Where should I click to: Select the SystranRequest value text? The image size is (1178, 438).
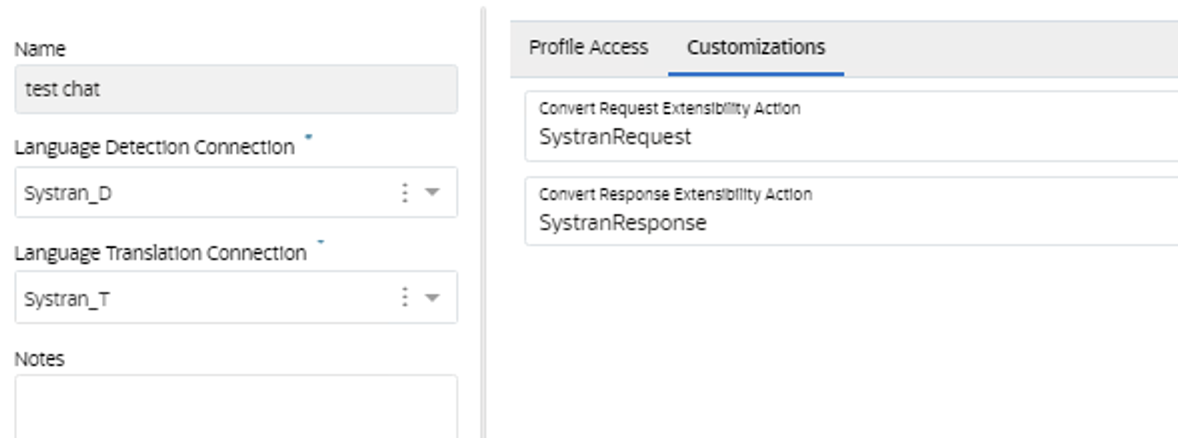pos(615,137)
